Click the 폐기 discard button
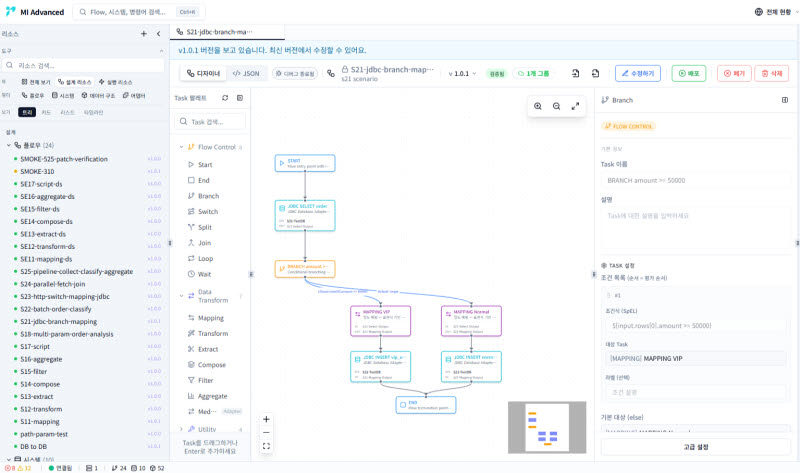The image size is (800, 473). pos(734,73)
